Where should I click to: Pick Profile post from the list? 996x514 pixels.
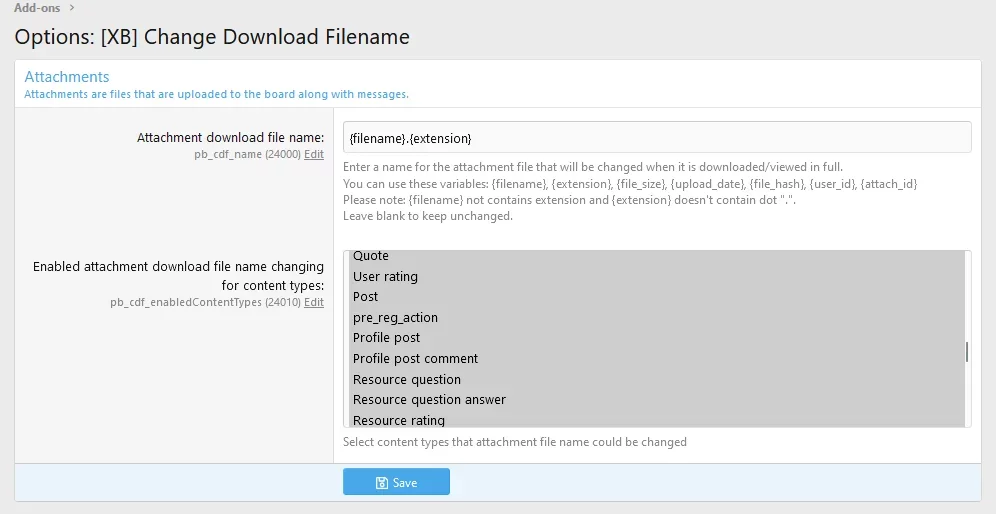[386, 338]
